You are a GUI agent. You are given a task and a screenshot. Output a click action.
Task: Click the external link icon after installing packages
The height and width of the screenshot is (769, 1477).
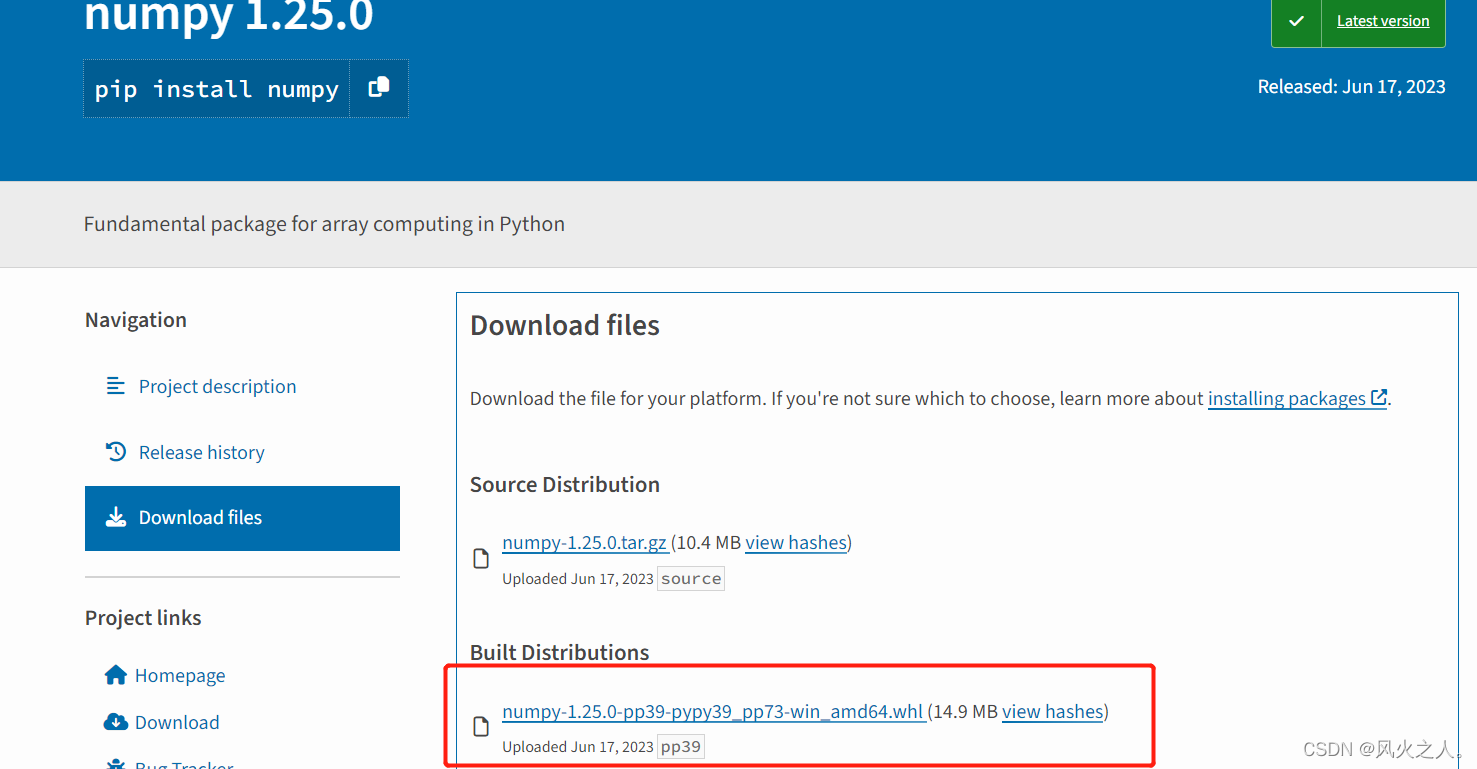[x=1380, y=397]
